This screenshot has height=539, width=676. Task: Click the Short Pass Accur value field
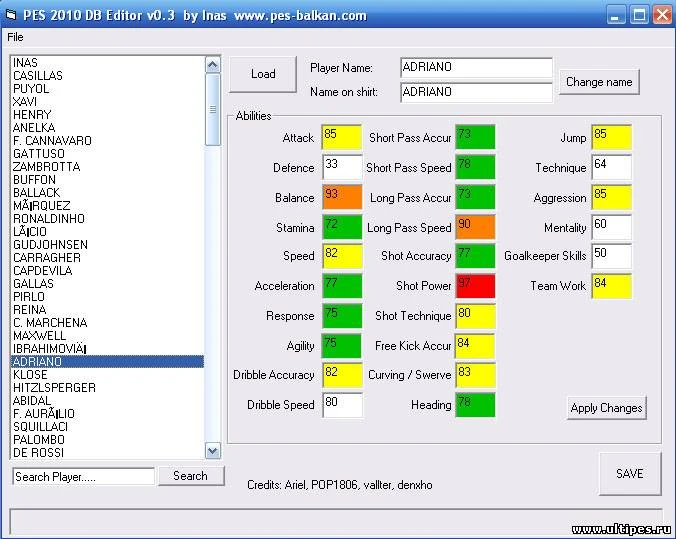click(x=475, y=138)
